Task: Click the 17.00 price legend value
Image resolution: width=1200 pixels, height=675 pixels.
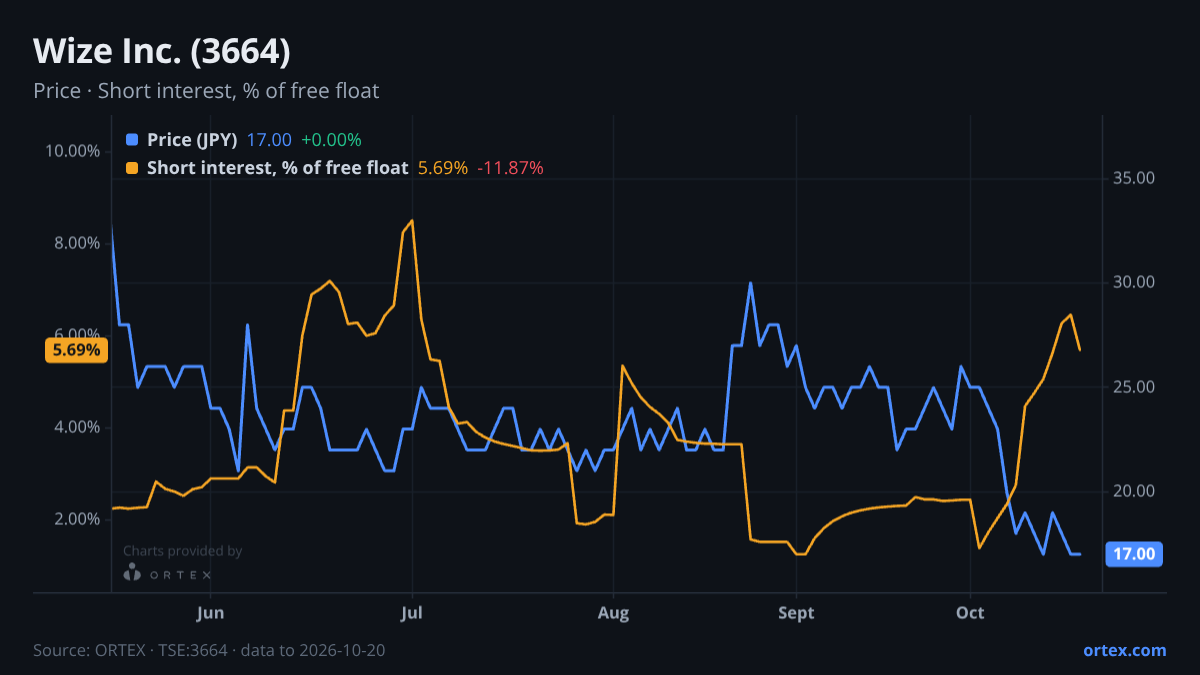Action: [269, 140]
